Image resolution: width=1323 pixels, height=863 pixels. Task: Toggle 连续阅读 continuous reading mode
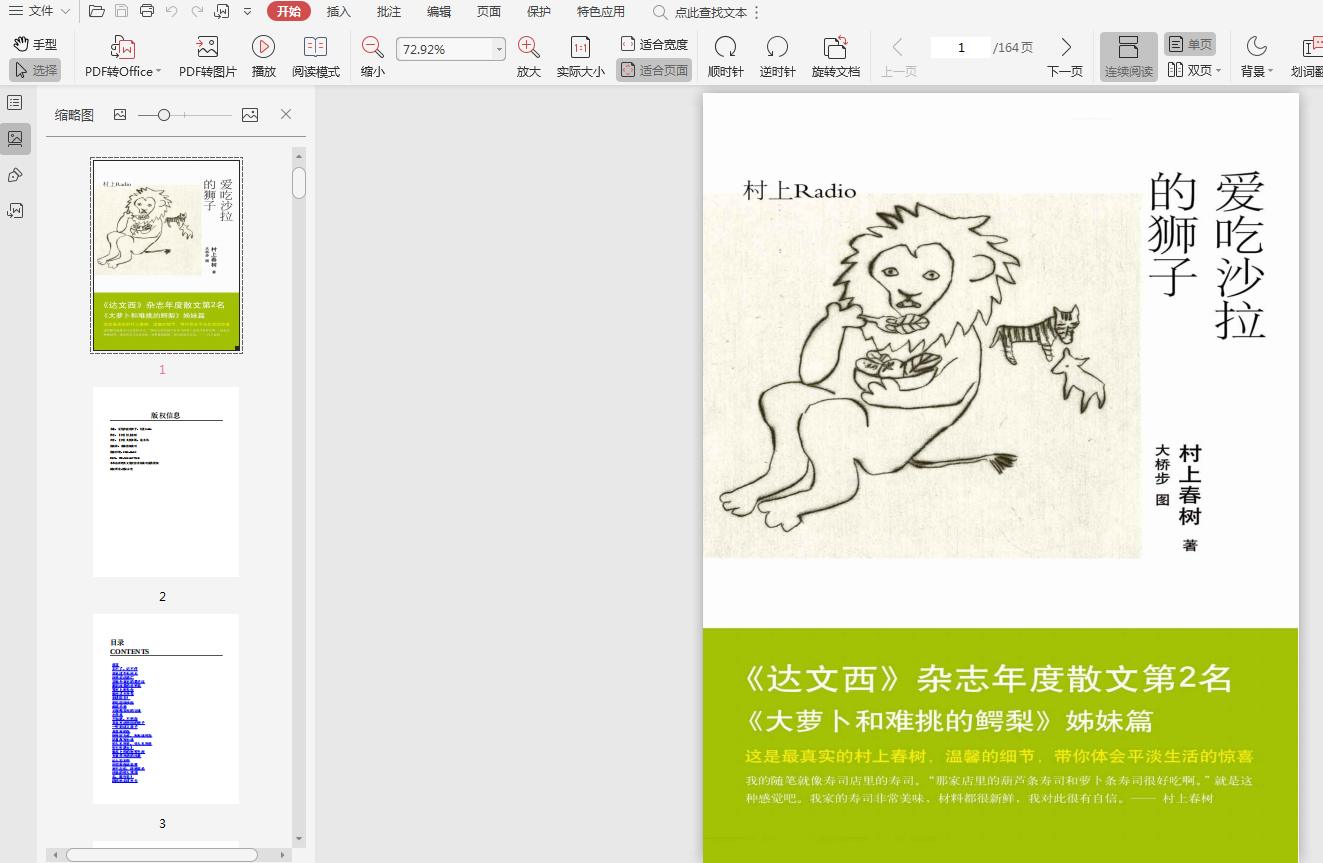(1128, 57)
